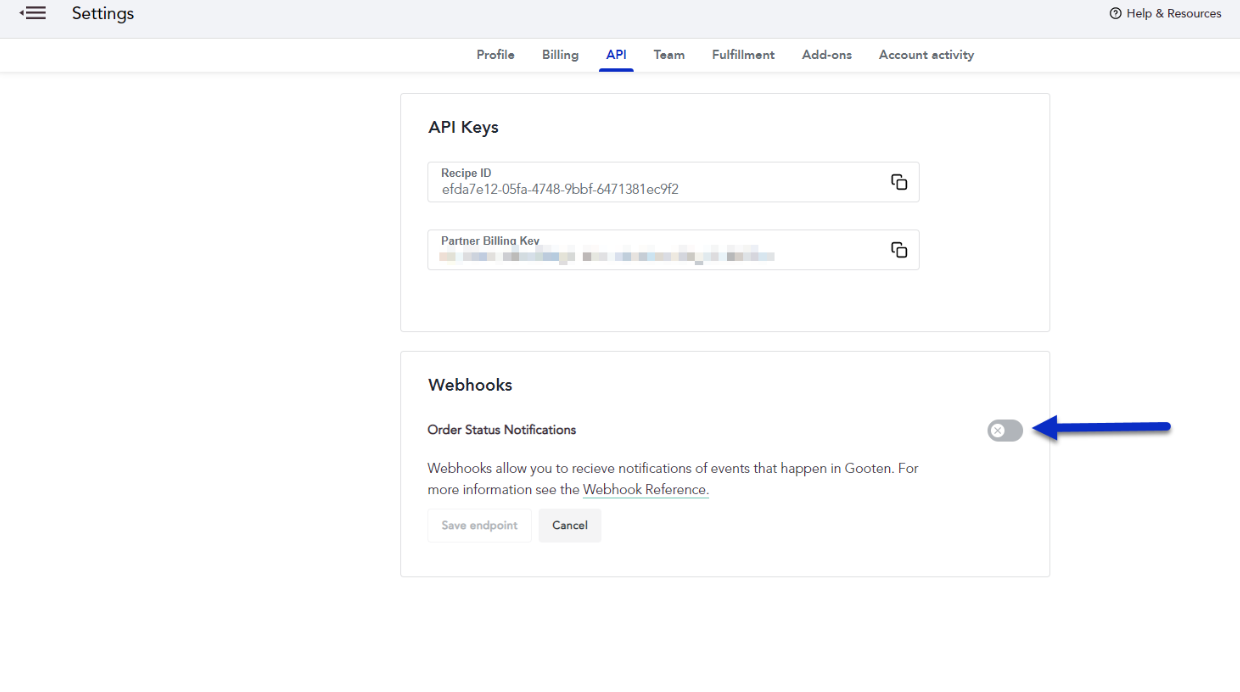Click the Webhooks heading

point(470,385)
